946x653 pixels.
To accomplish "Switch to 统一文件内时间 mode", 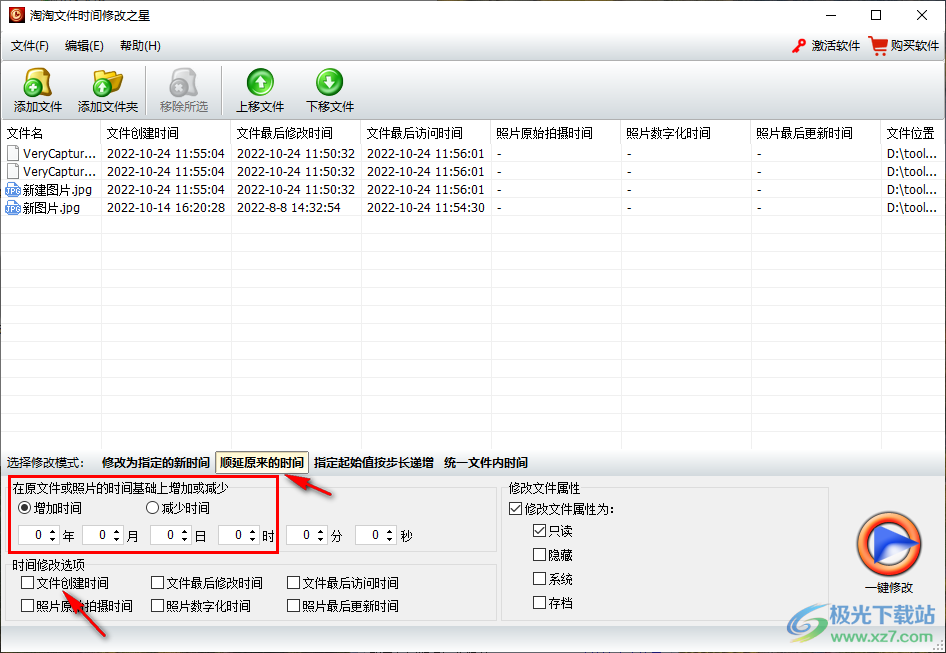I will [x=486, y=463].
